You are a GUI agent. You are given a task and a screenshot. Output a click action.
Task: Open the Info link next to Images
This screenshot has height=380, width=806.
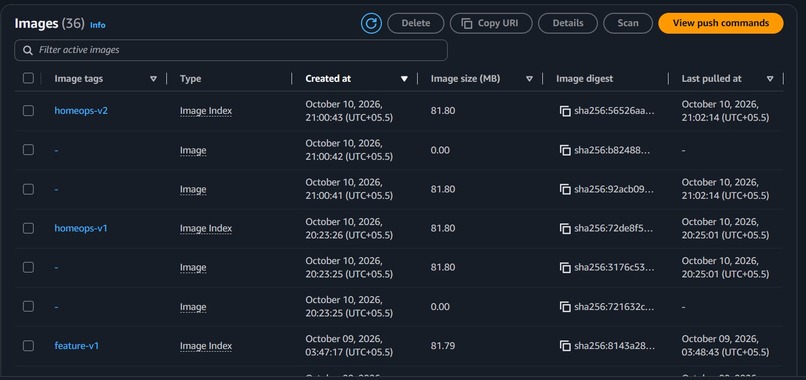click(x=98, y=25)
